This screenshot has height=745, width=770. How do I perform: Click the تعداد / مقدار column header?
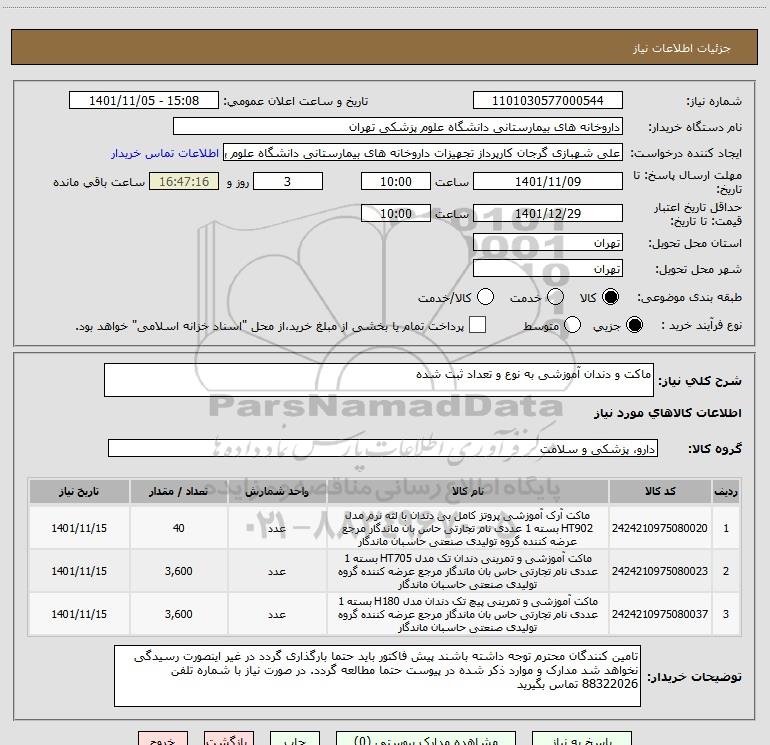coord(179,492)
